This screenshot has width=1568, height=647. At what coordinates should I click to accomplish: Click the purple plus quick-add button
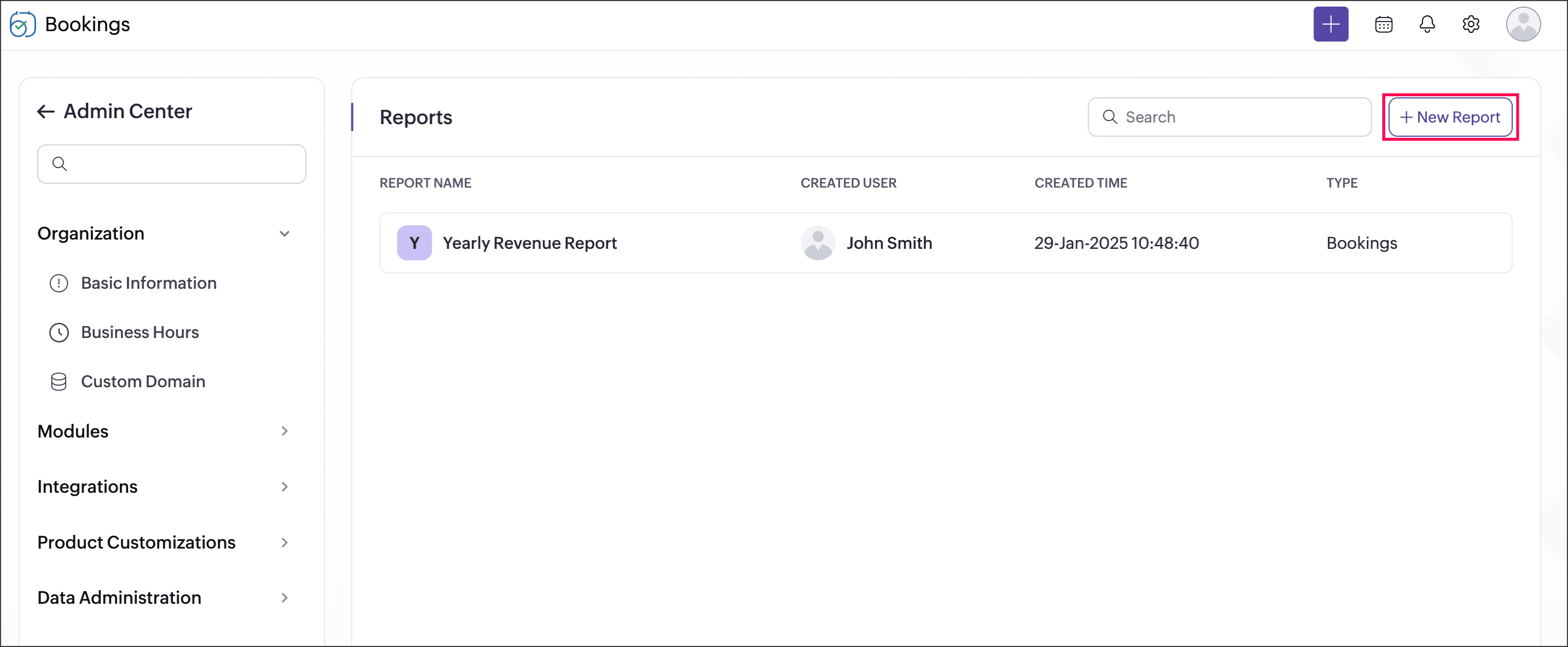[x=1330, y=24]
